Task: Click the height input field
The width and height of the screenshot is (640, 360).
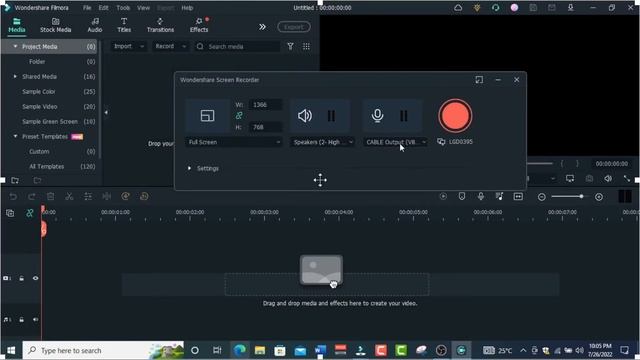Action: (265, 127)
